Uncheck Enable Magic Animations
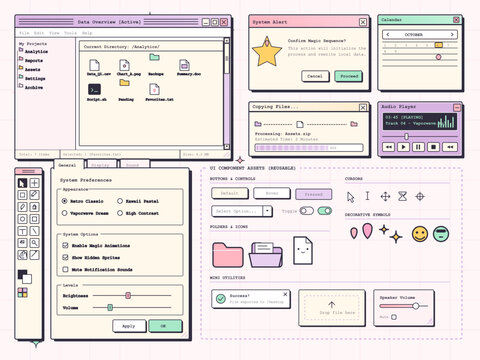 tap(65, 245)
